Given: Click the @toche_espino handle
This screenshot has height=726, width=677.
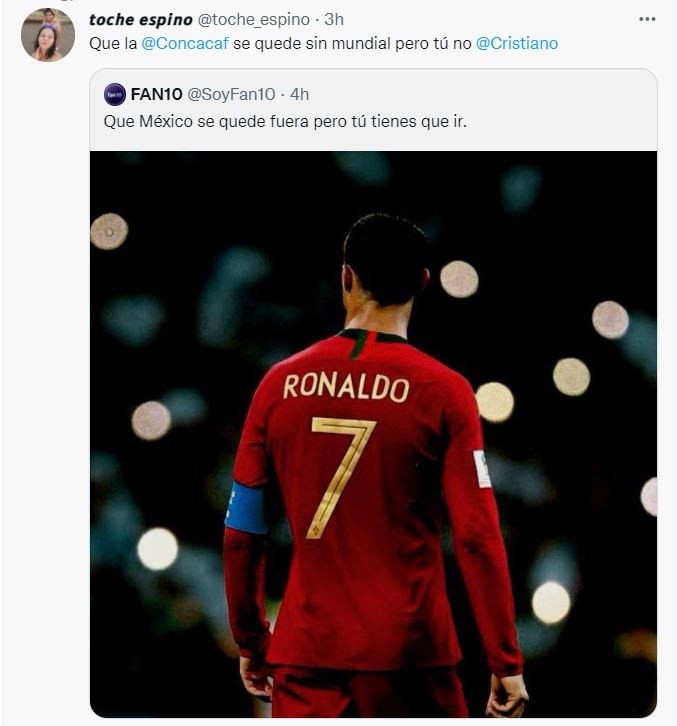Looking at the screenshot, I should pyautogui.click(x=254, y=20).
